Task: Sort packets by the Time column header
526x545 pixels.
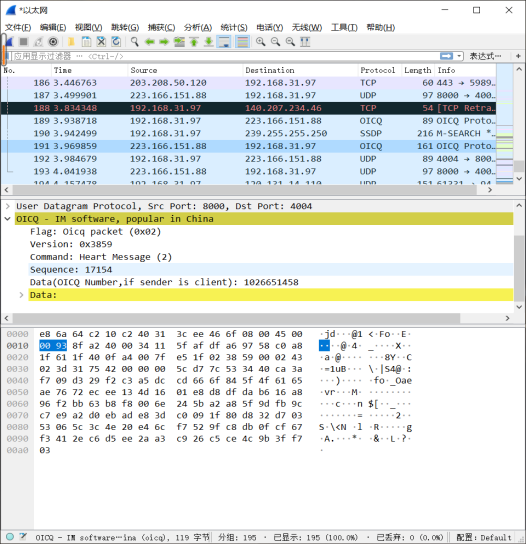Action: point(90,70)
